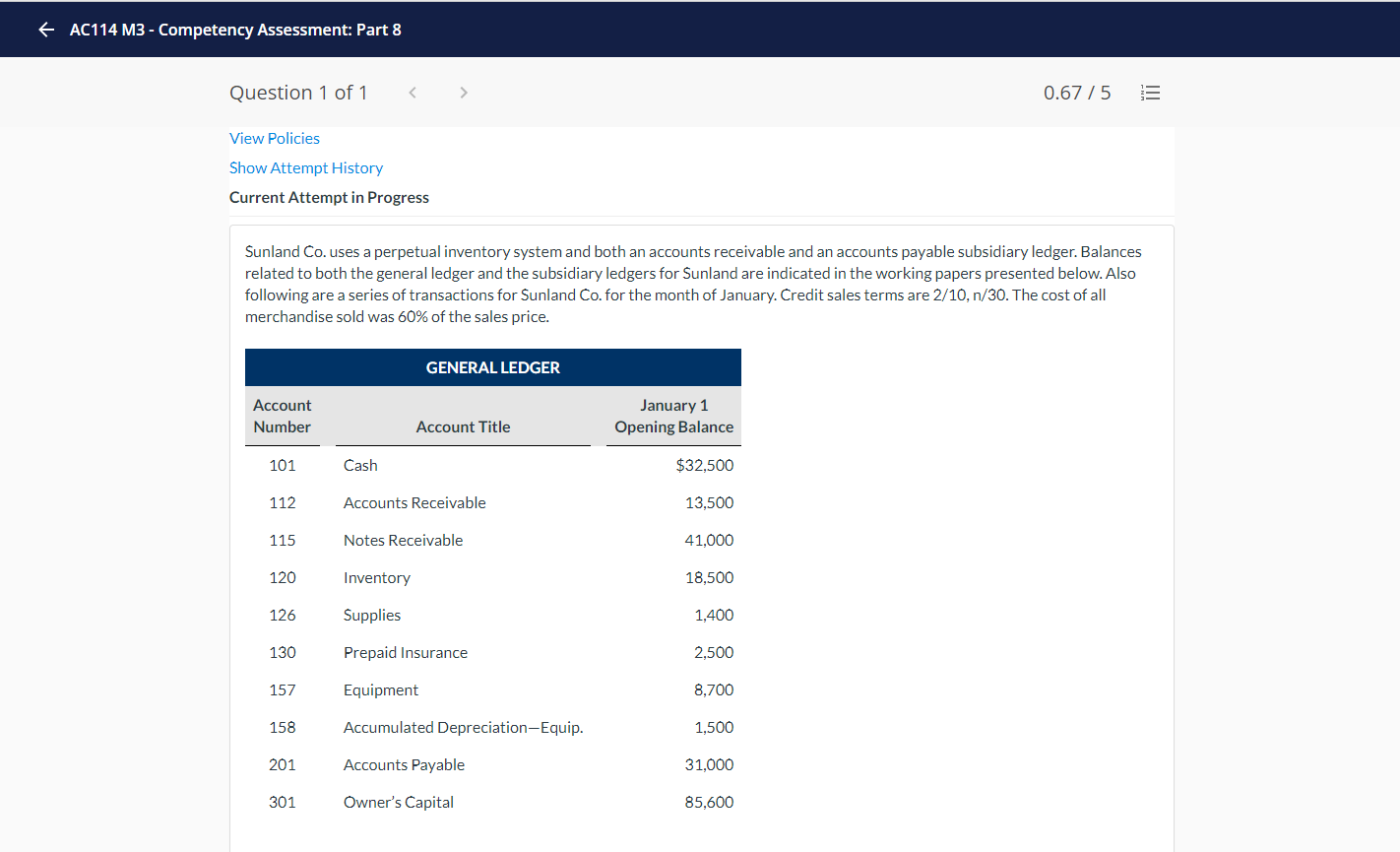Click the Owner's Capital account title

click(399, 802)
